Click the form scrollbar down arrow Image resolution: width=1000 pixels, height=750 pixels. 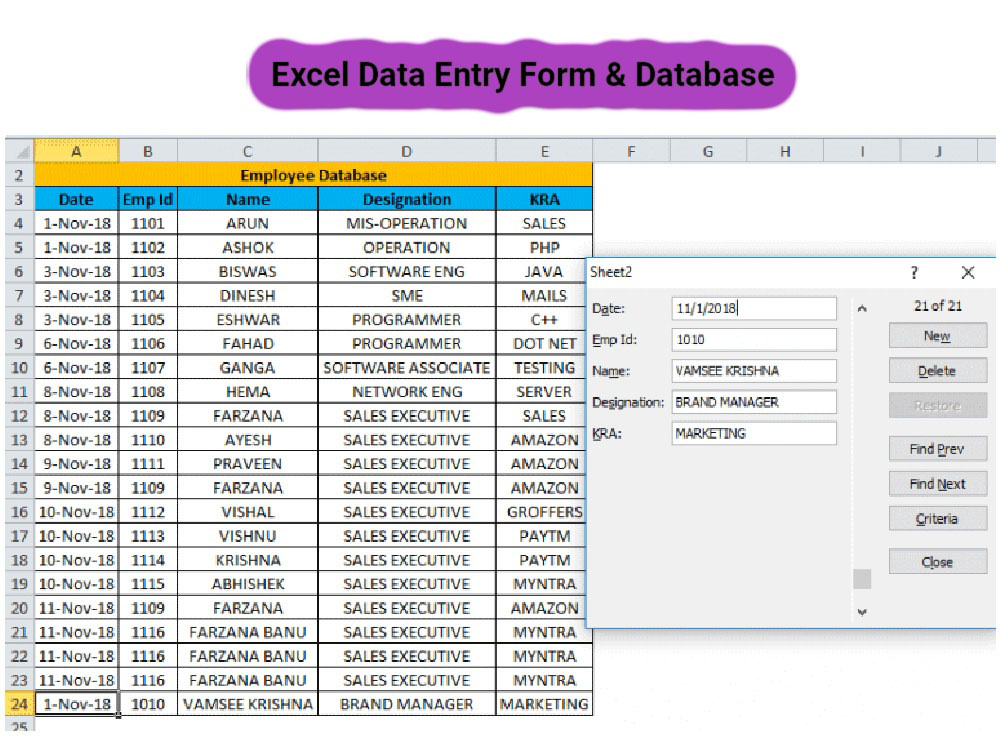pyautogui.click(x=862, y=612)
